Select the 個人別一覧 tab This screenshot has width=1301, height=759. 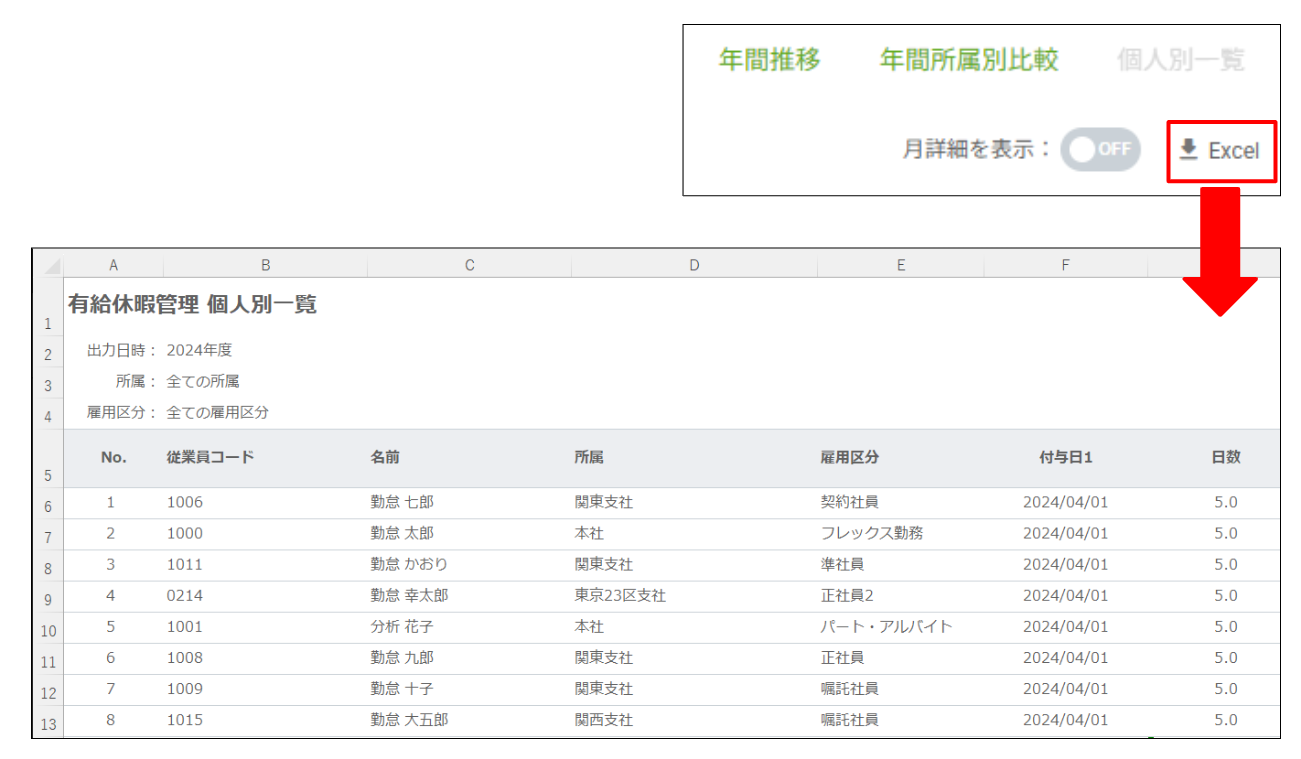1180,60
